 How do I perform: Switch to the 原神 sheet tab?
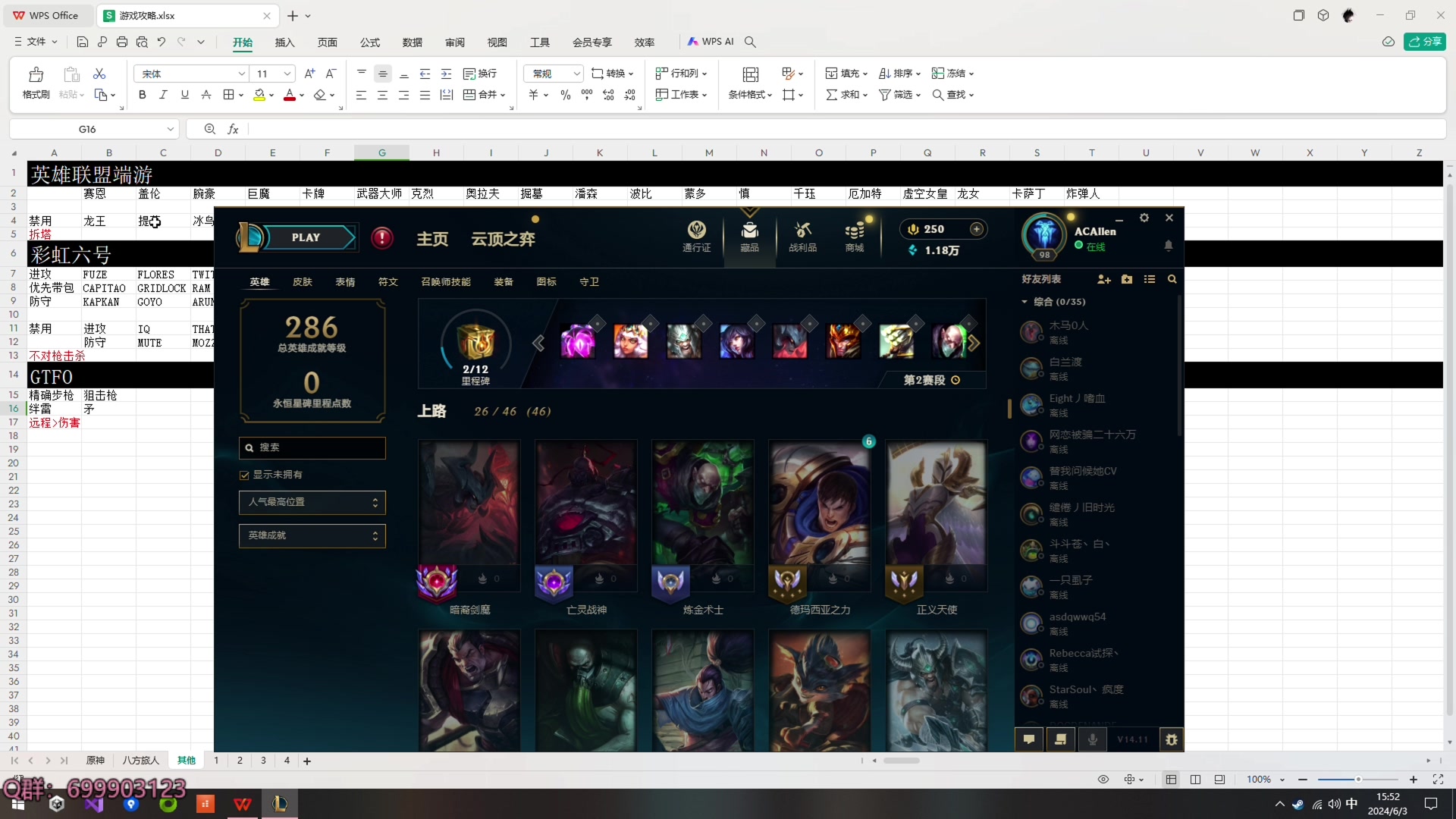(95, 761)
